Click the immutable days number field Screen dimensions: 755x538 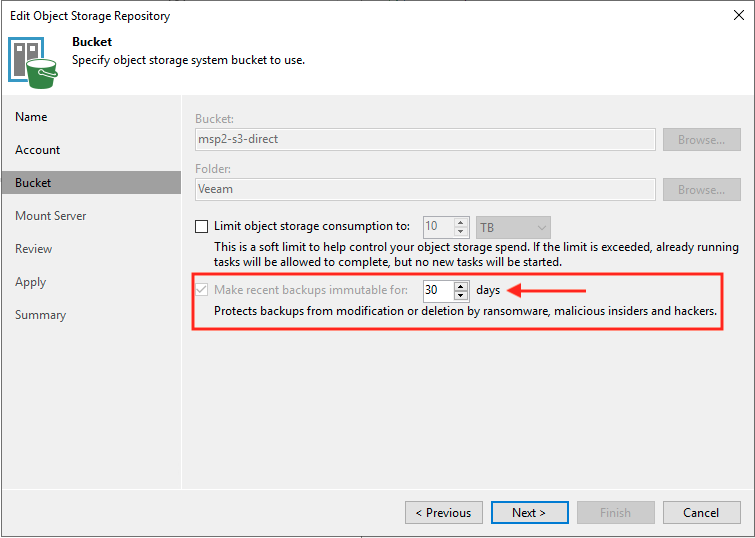click(x=438, y=290)
